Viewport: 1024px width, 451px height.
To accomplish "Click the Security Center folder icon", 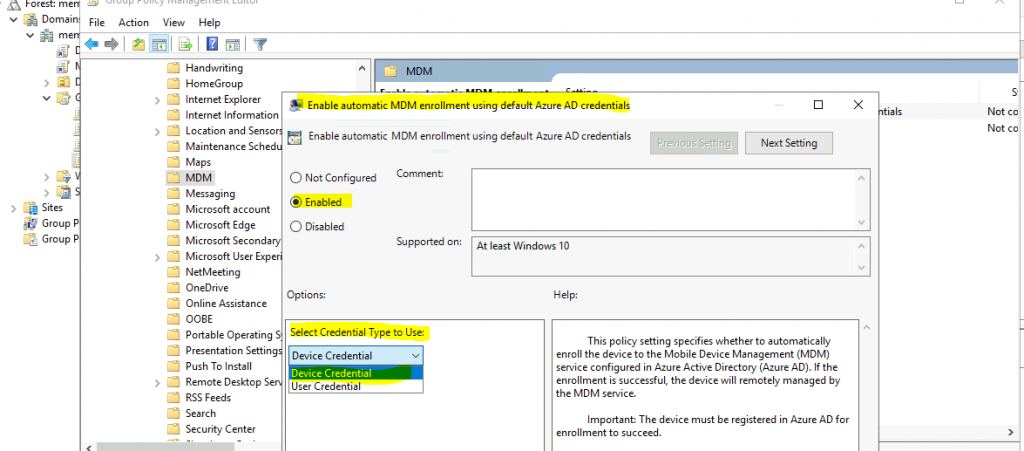I will click(x=173, y=429).
